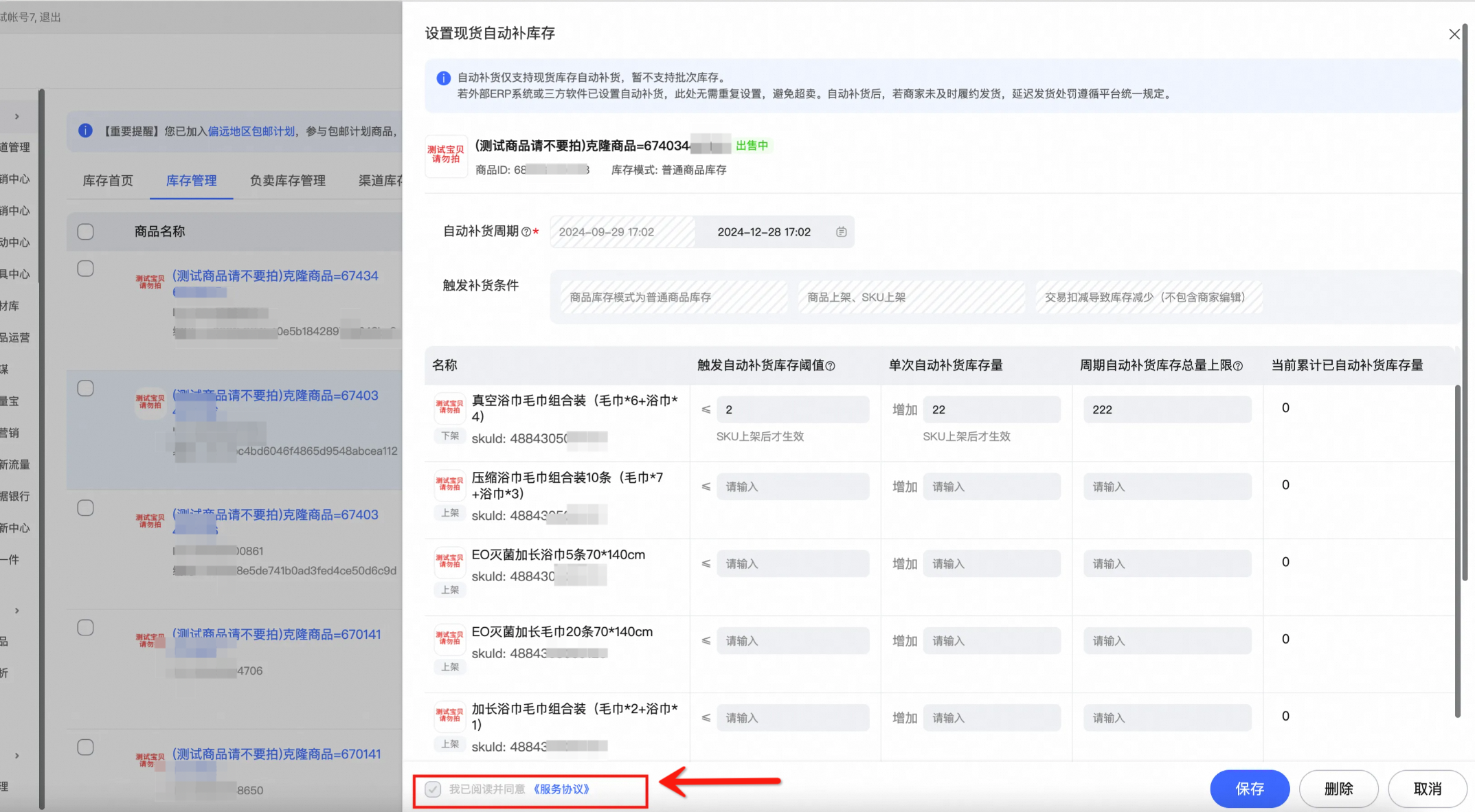Click thumbnail of EO灭菌加长浴巾5条 SKU

tap(449, 561)
